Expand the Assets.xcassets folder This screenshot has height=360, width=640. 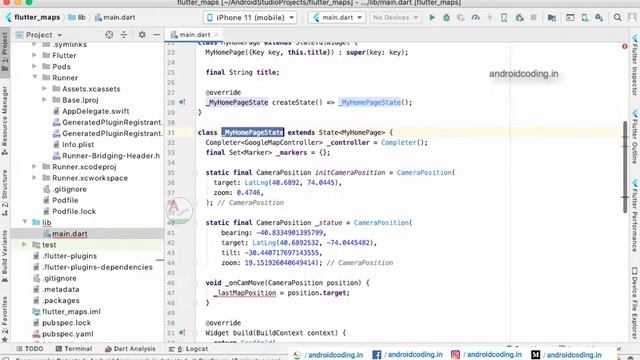[45, 88]
